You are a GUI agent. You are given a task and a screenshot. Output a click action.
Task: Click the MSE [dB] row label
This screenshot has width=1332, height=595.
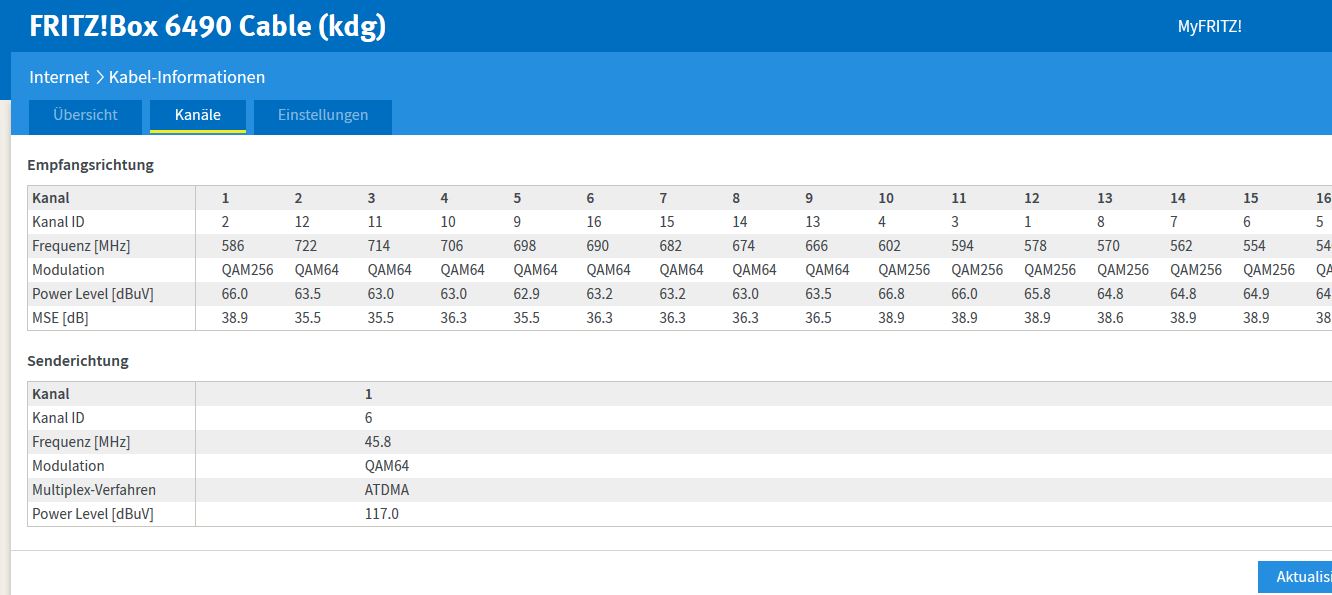click(x=62, y=318)
